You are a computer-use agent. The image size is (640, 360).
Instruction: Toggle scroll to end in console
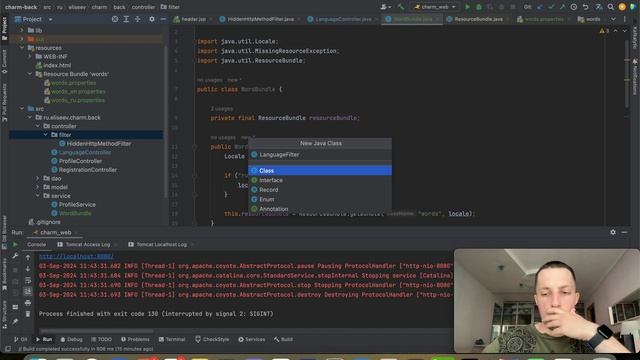click(28, 291)
